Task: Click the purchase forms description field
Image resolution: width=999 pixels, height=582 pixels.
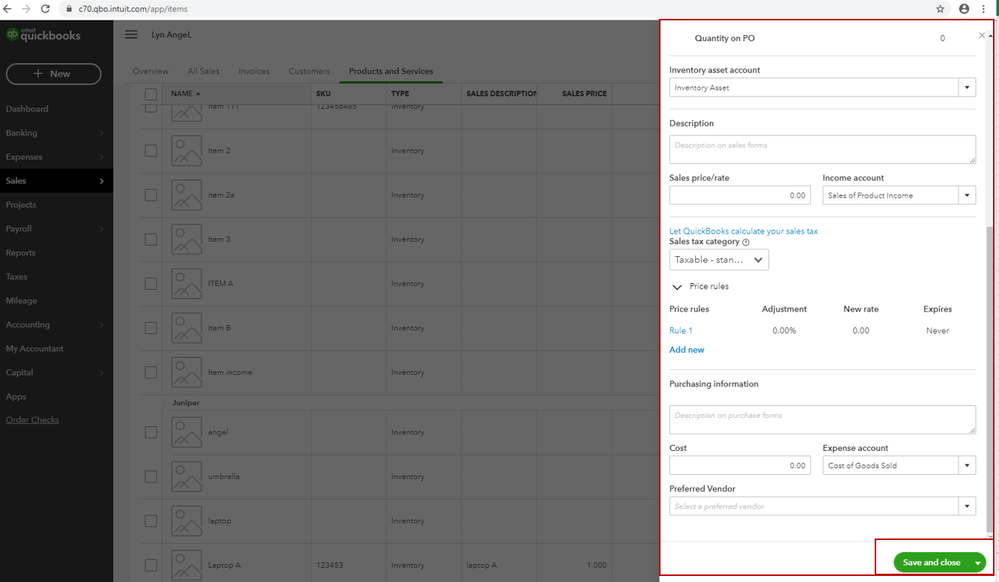Action: tap(823, 419)
